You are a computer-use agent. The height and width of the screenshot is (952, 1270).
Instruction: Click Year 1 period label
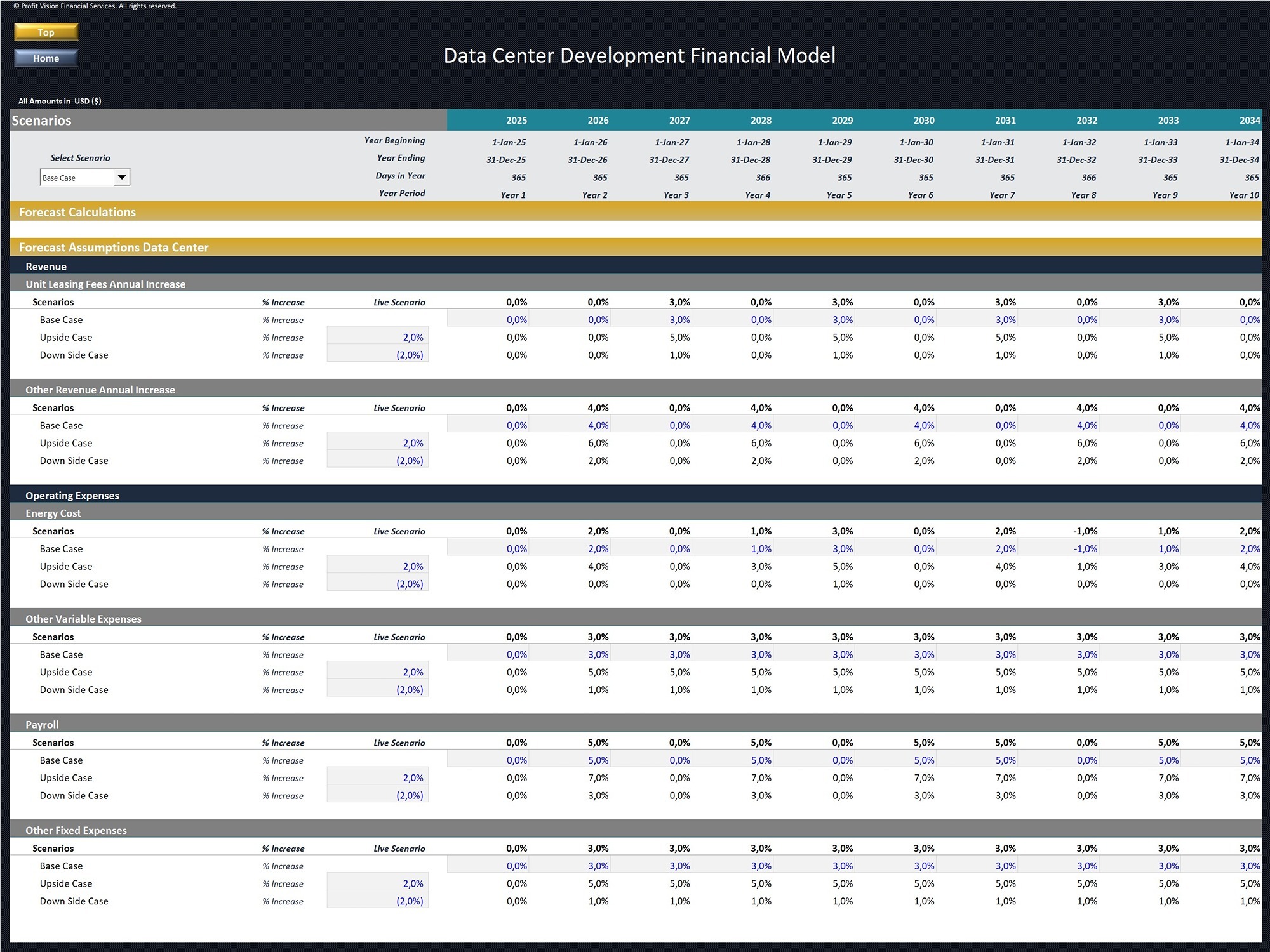(513, 195)
